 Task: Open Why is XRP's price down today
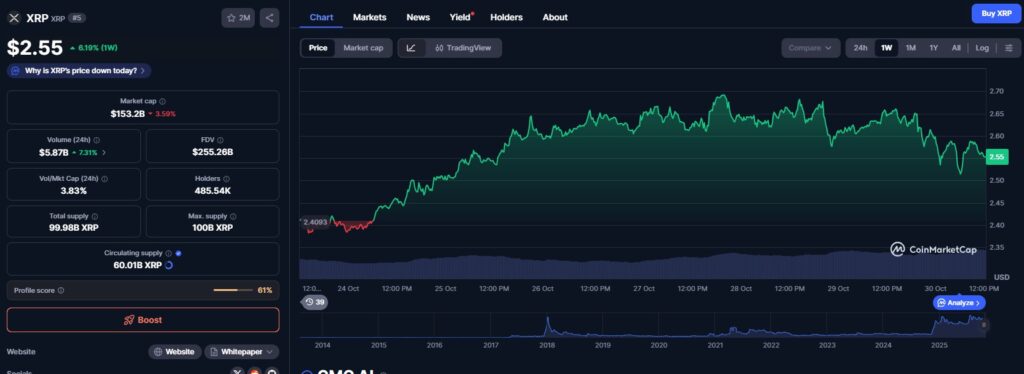pos(79,70)
